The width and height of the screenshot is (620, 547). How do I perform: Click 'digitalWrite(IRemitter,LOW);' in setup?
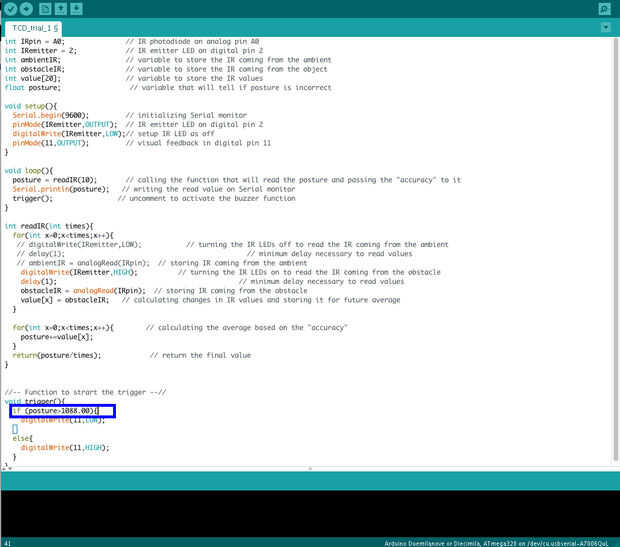69,134
